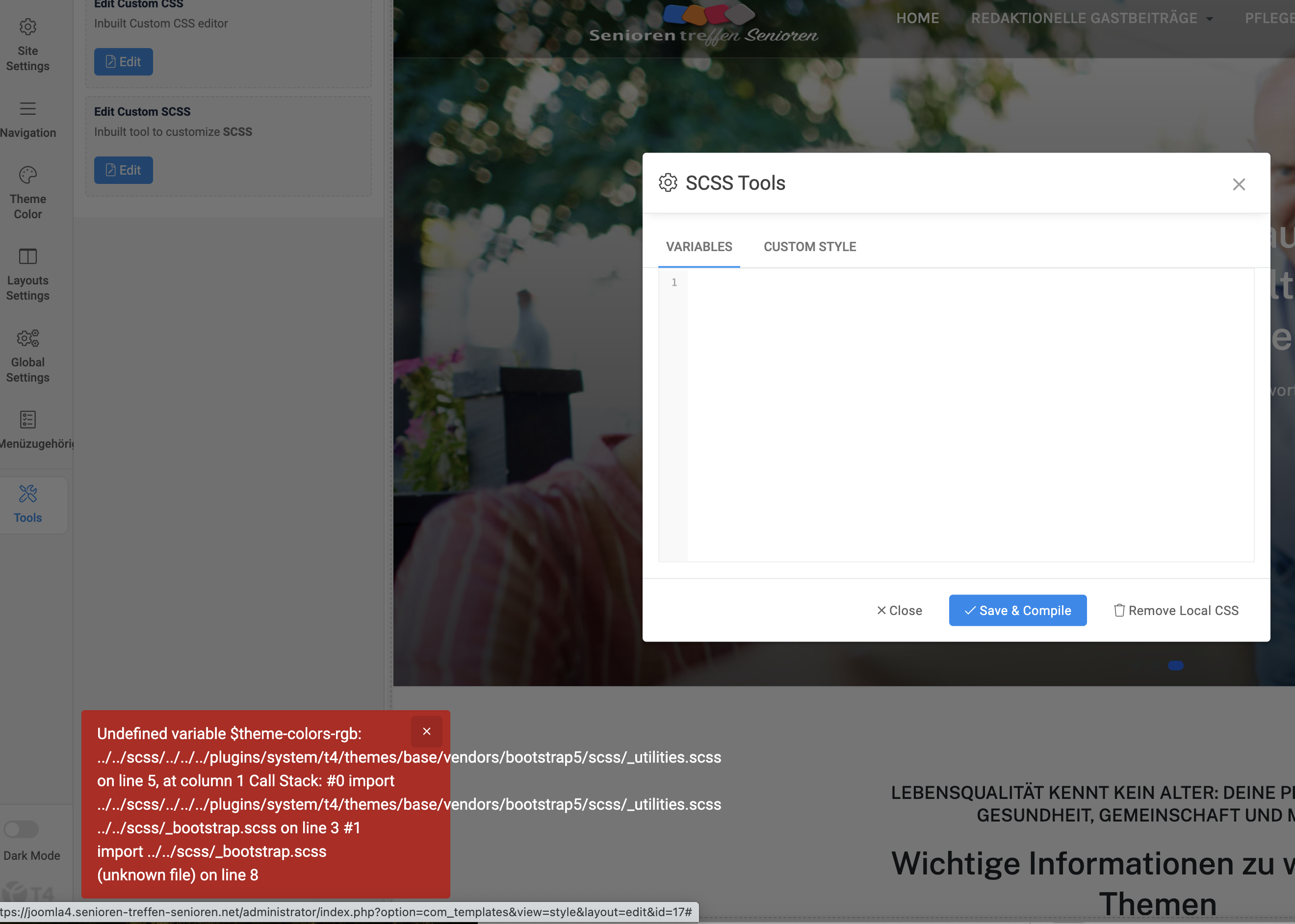Select the Tools wrench icon
This screenshot has height=924, width=1295.
click(x=27, y=494)
